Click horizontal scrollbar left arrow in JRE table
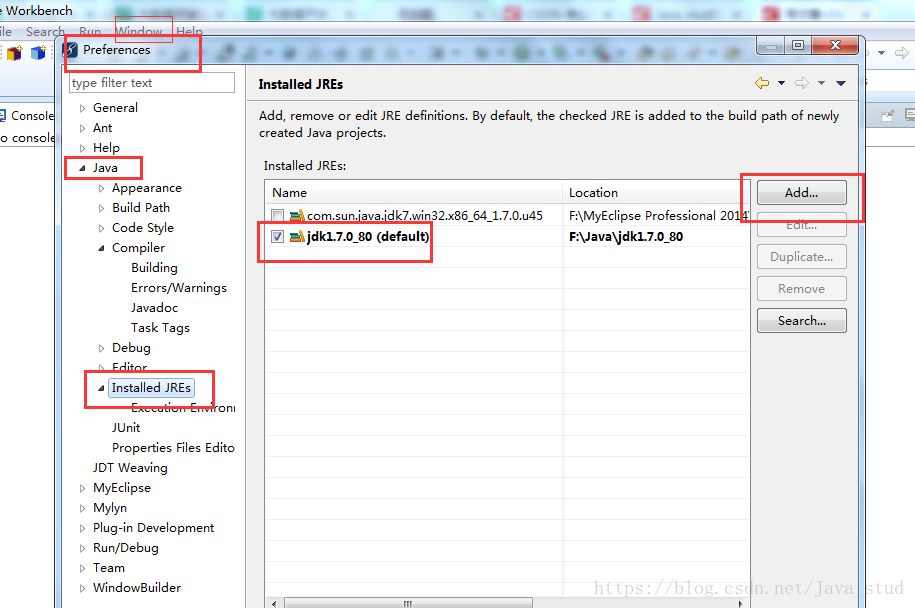This screenshot has height=608, width=915. [x=274, y=603]
